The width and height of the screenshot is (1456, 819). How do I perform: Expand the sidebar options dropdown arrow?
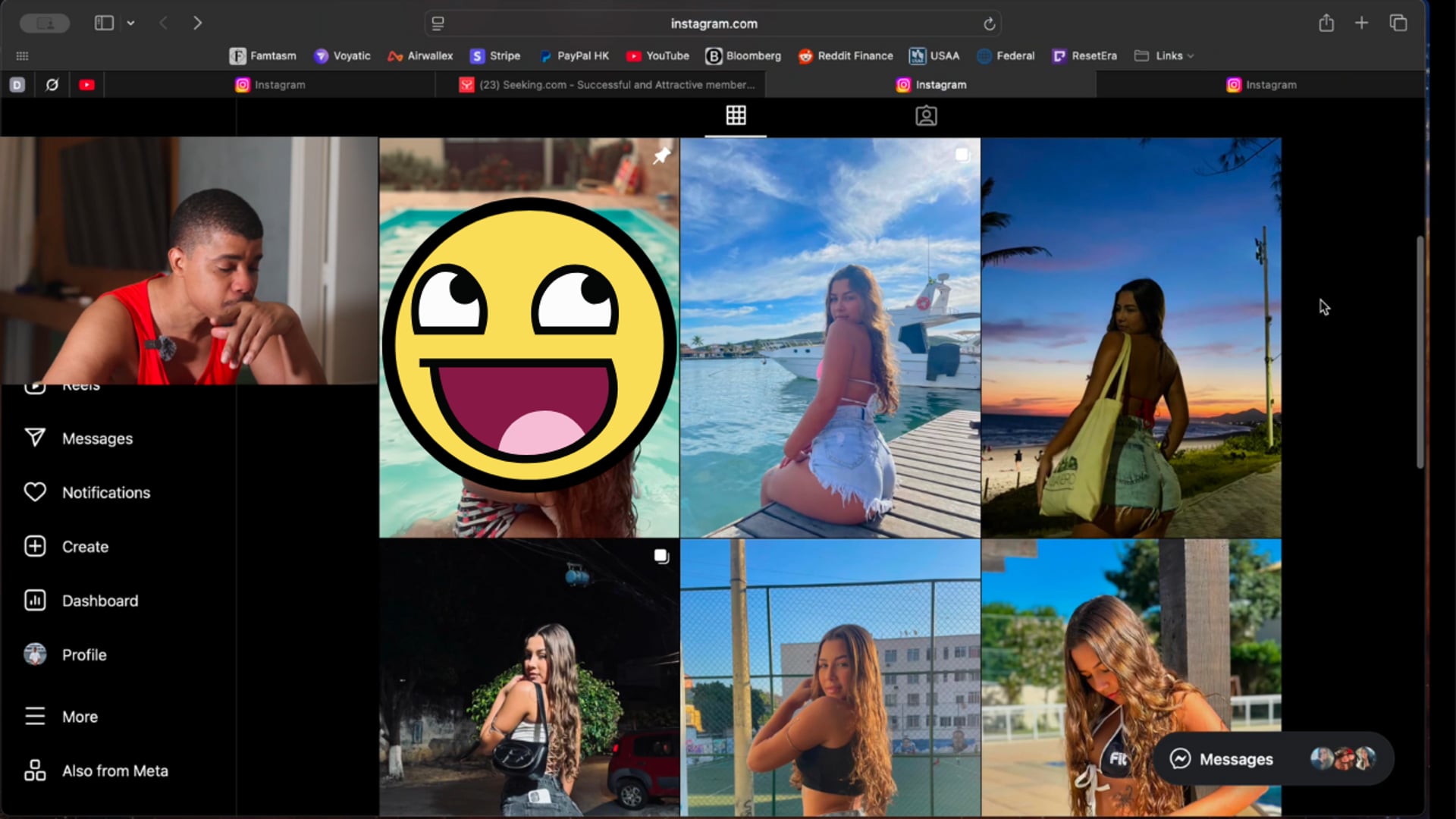pyautogui.click(x=130, y=23)
